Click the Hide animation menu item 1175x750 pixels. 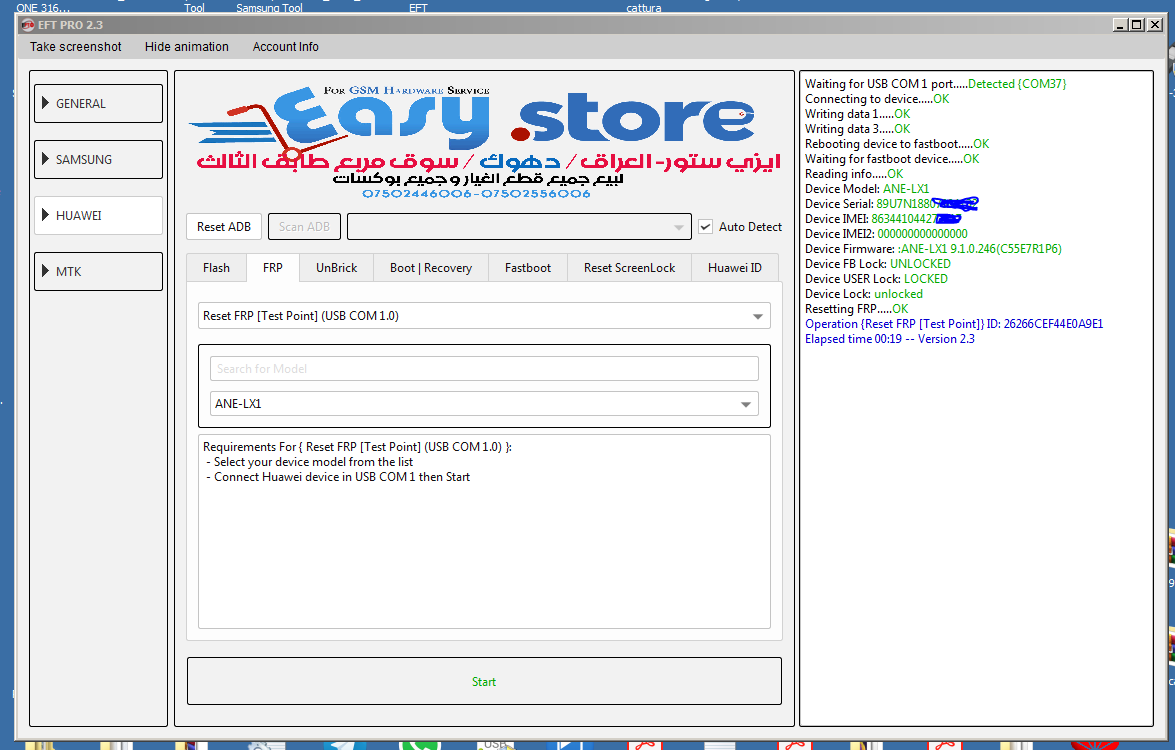click(187, 46)
